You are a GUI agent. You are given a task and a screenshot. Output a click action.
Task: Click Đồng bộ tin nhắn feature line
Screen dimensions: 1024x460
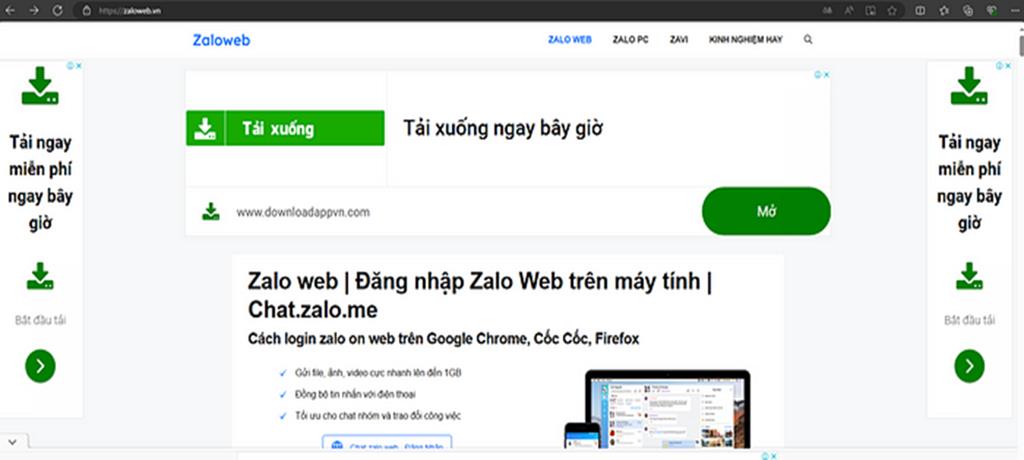point(355,395)
